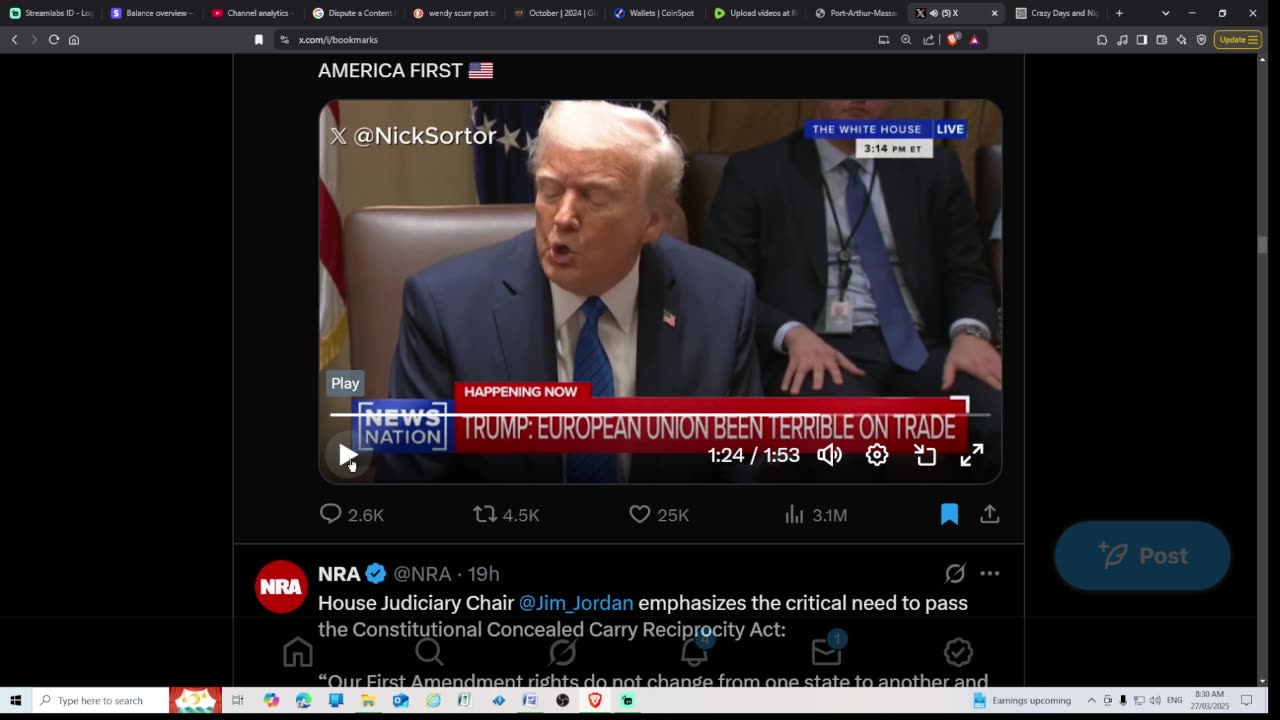Go back in browser history
Screen dimensions: 1280x720
(x=14, y=39)
